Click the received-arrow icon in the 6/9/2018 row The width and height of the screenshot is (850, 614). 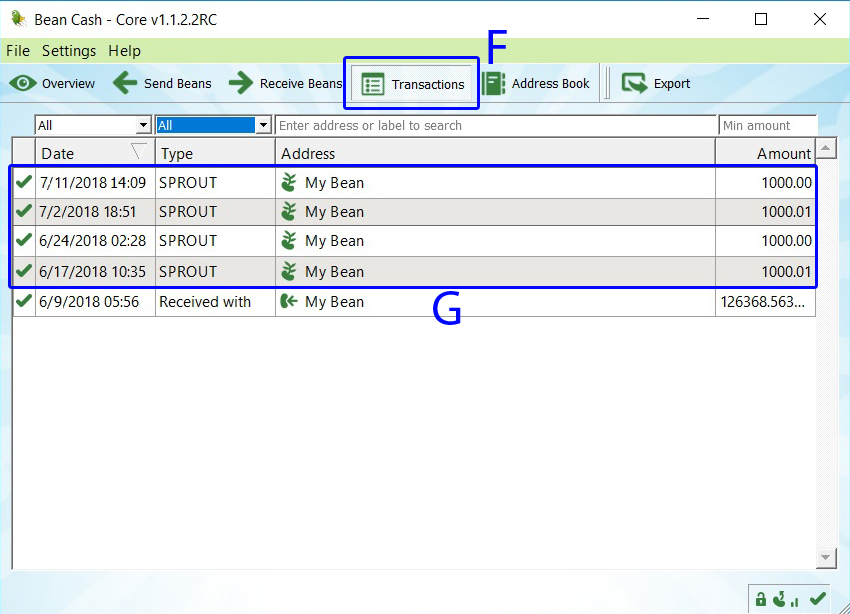289,301
